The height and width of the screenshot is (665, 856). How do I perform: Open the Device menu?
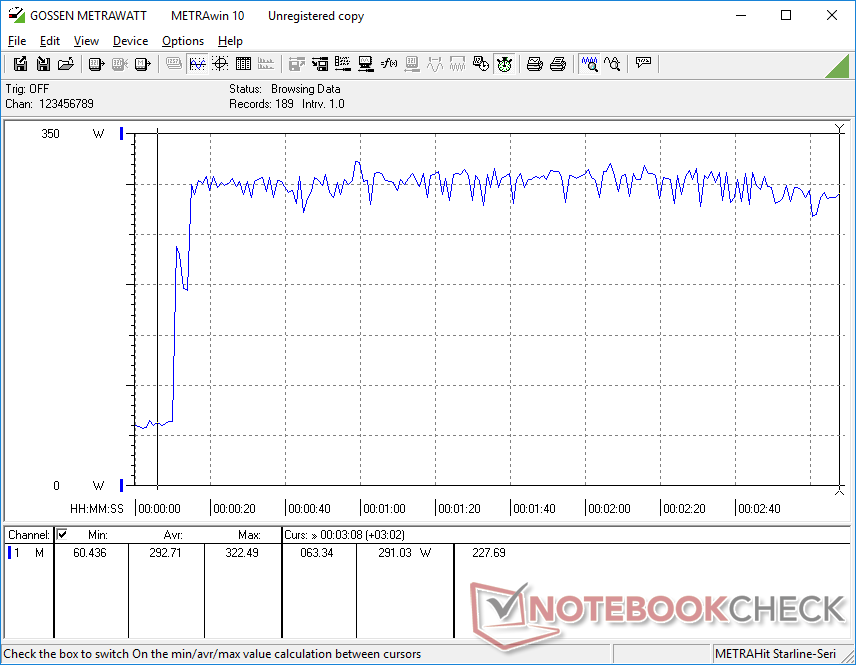point(130,41)
